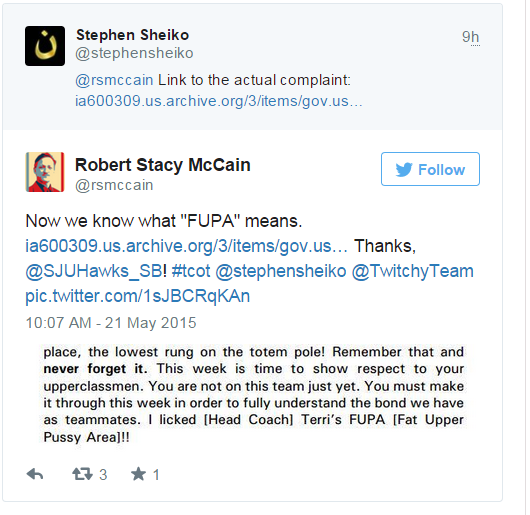The image size is (530, 515).
Task: Click the reply arrow icon
Action: pyautogui.click(x=35, y=474)
